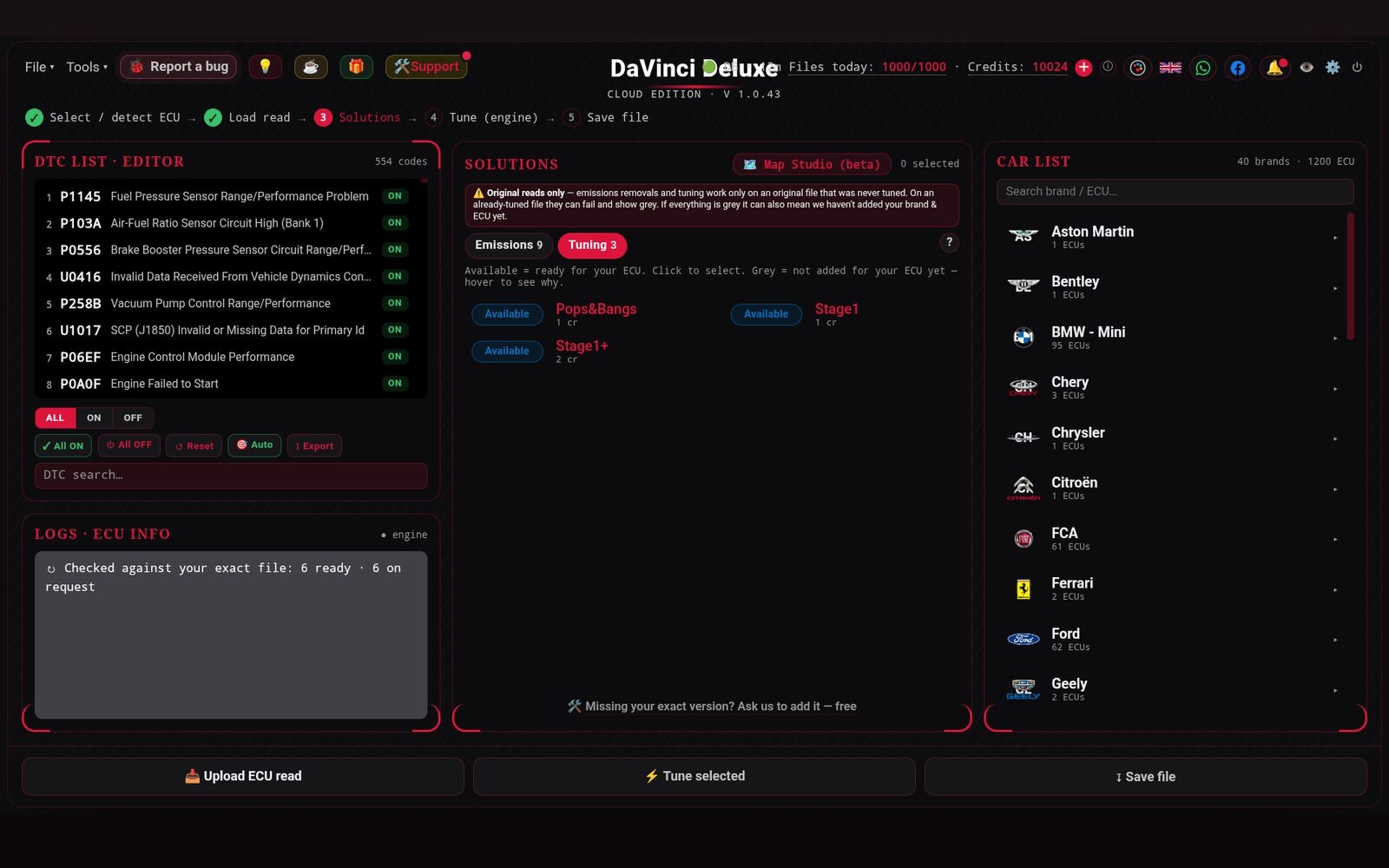Click Upload ECU read button
1389x868 pixels.
pos(243,776)
